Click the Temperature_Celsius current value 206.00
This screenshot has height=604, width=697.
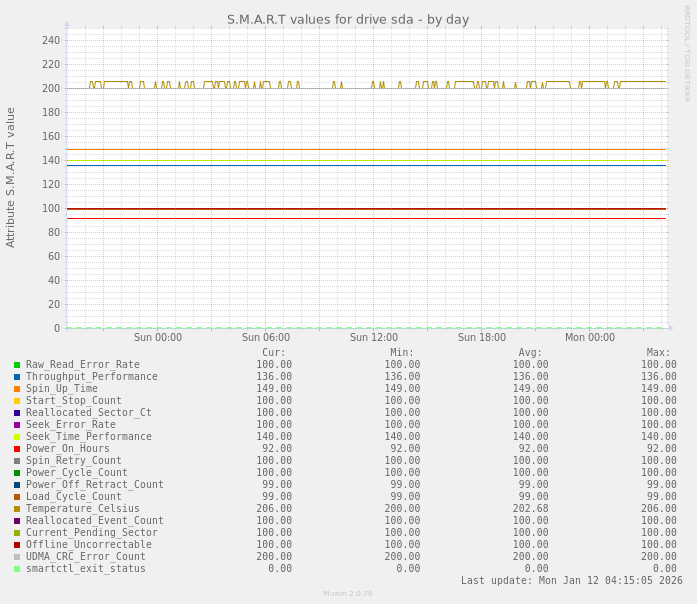click(x=274, y=508)
